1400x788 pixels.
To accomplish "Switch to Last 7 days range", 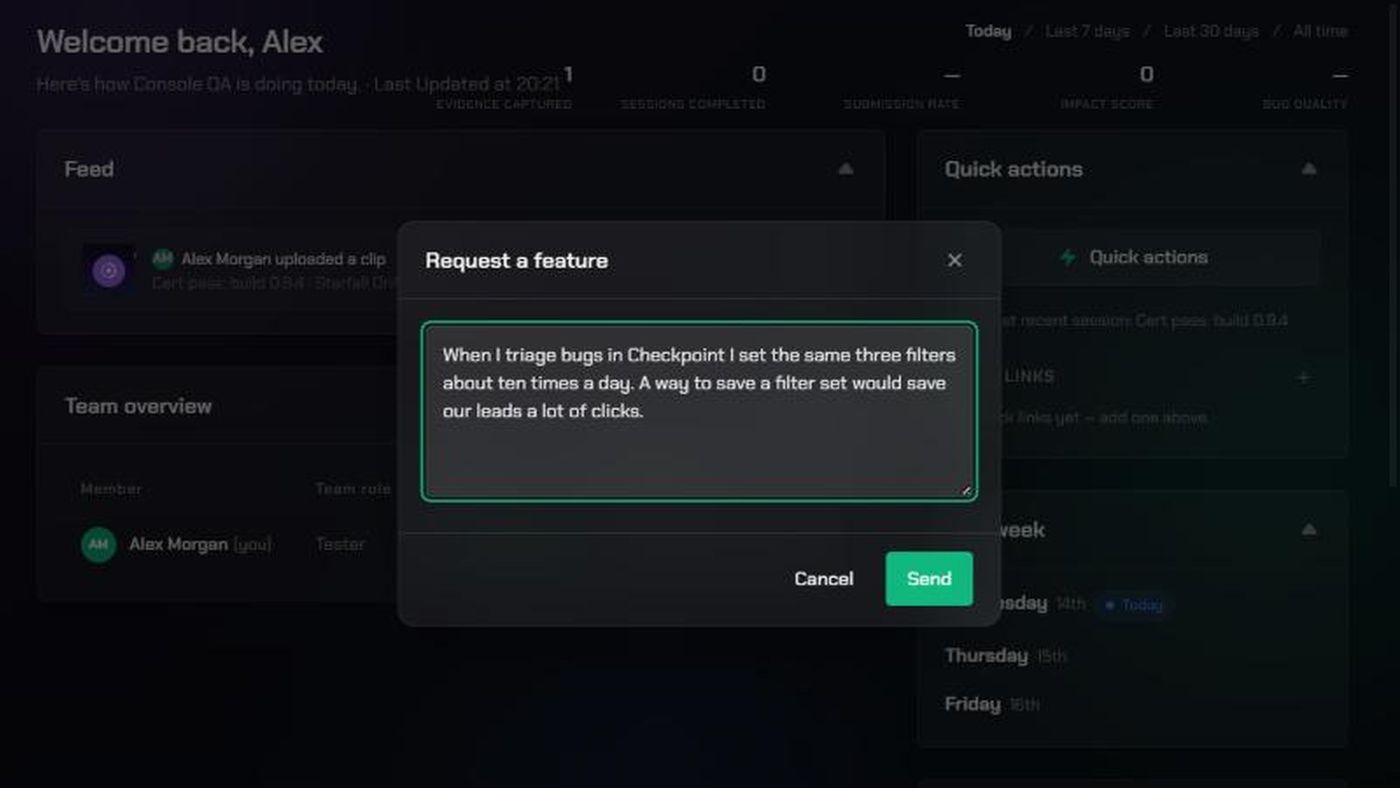I will tap(1087, 31).
